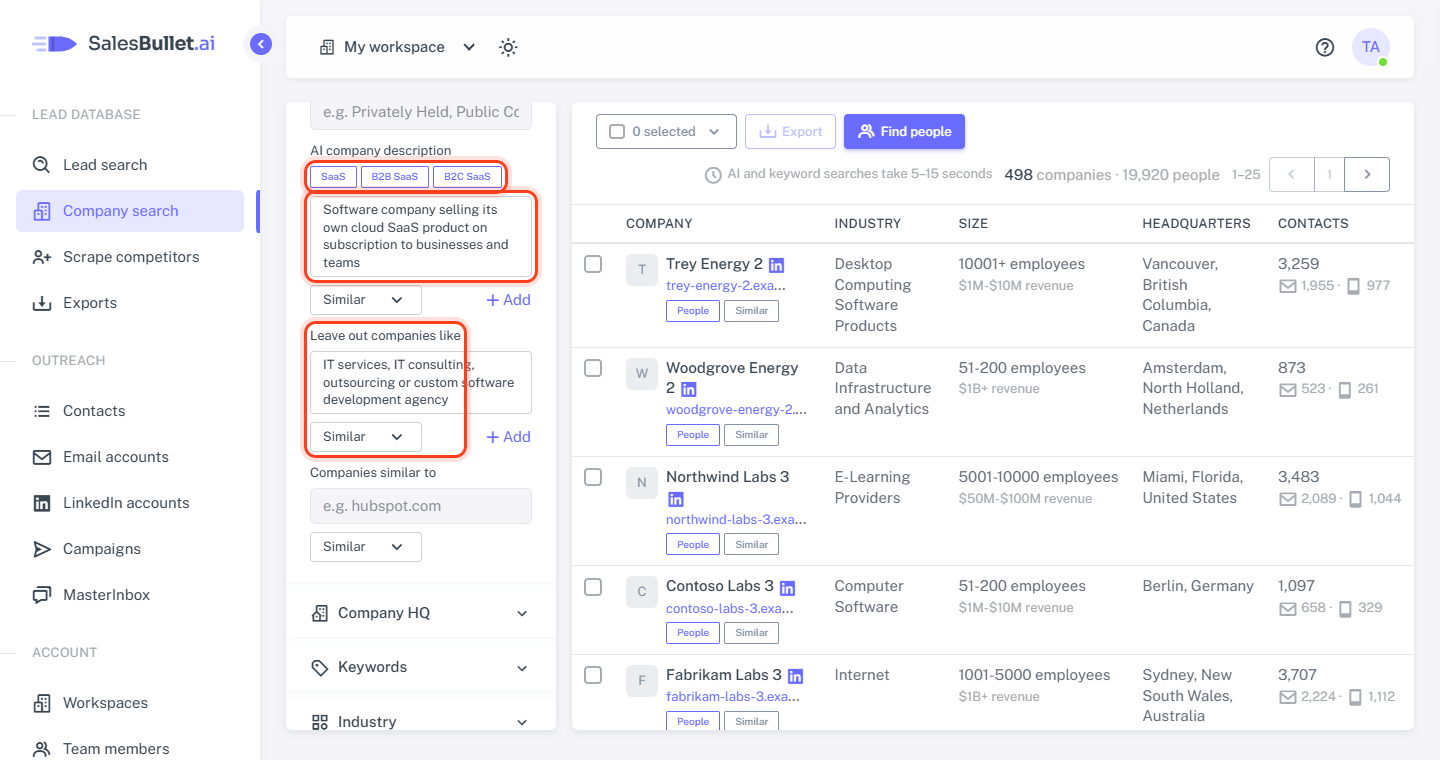
Task: Open Similar dropdown under Companies similar to
Action: click(x=366, y=547)
